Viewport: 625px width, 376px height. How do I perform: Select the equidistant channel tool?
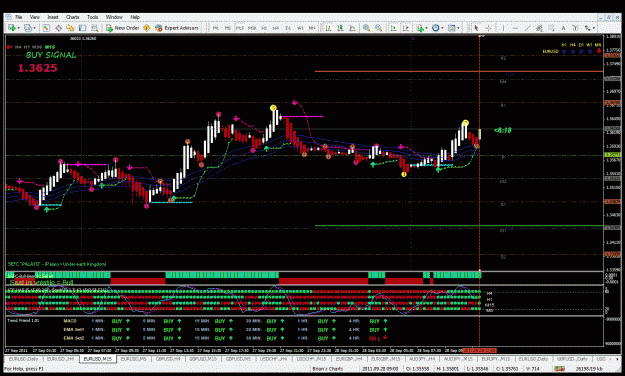point(539,28)
